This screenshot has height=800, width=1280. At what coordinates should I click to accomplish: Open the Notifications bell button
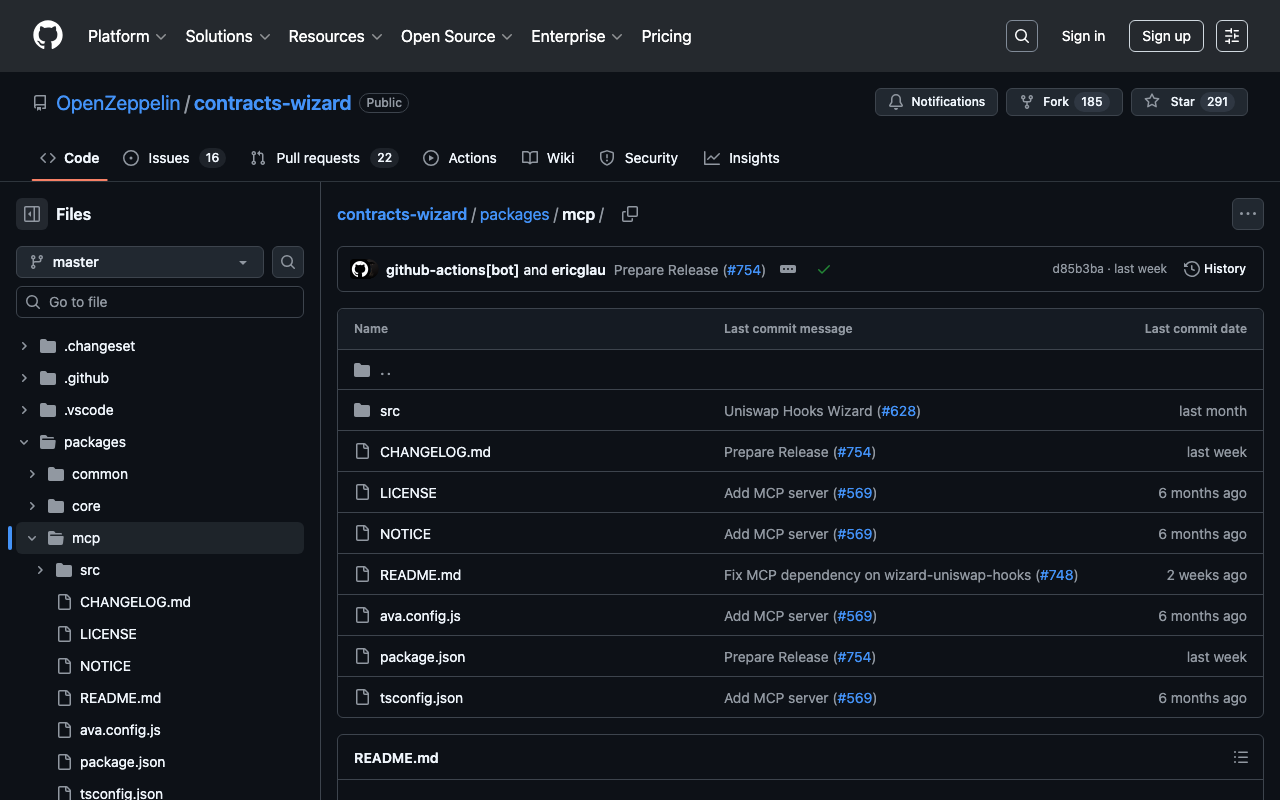[x=936, y=102]
